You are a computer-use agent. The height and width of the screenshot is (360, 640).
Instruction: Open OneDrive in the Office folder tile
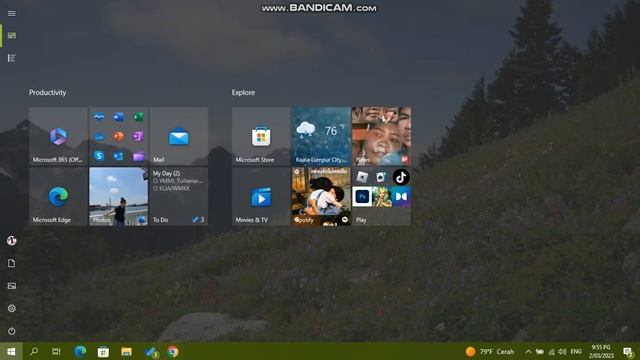pos(98,136)
